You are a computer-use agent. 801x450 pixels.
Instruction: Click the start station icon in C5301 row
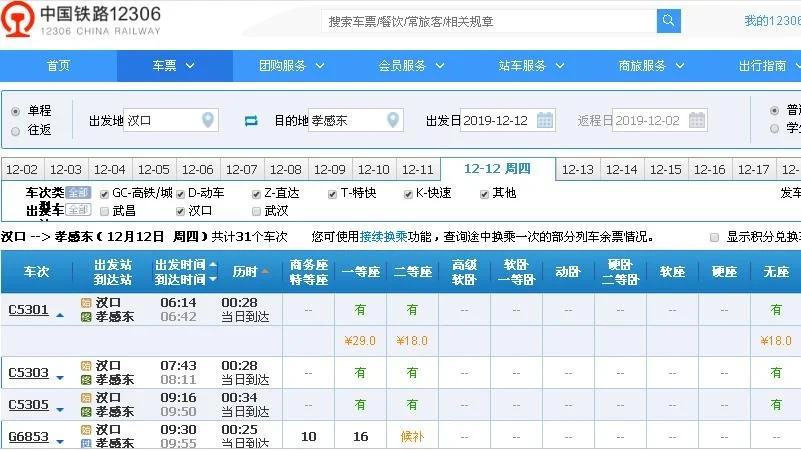pos(86,303)
